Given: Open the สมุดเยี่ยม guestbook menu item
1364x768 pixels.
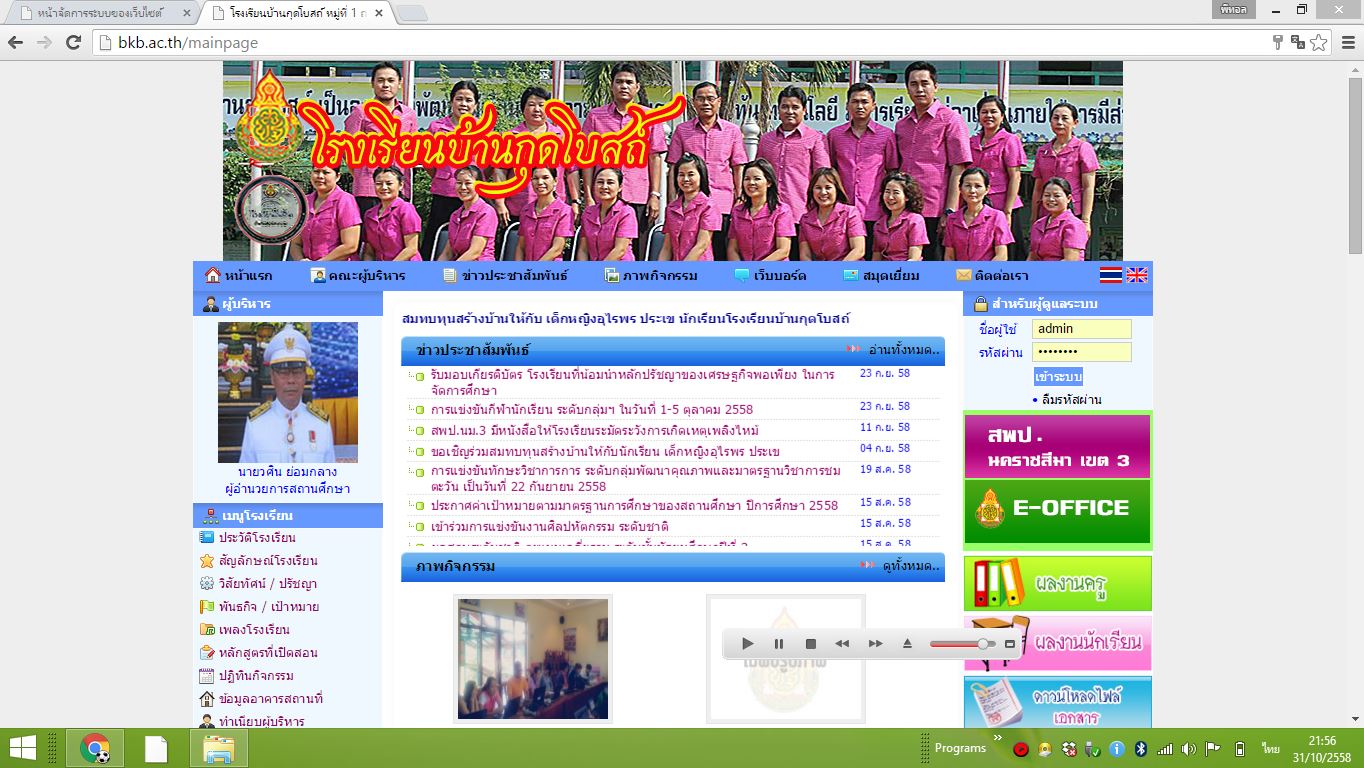Looking at the screenshot, I should tap(881, 275).
